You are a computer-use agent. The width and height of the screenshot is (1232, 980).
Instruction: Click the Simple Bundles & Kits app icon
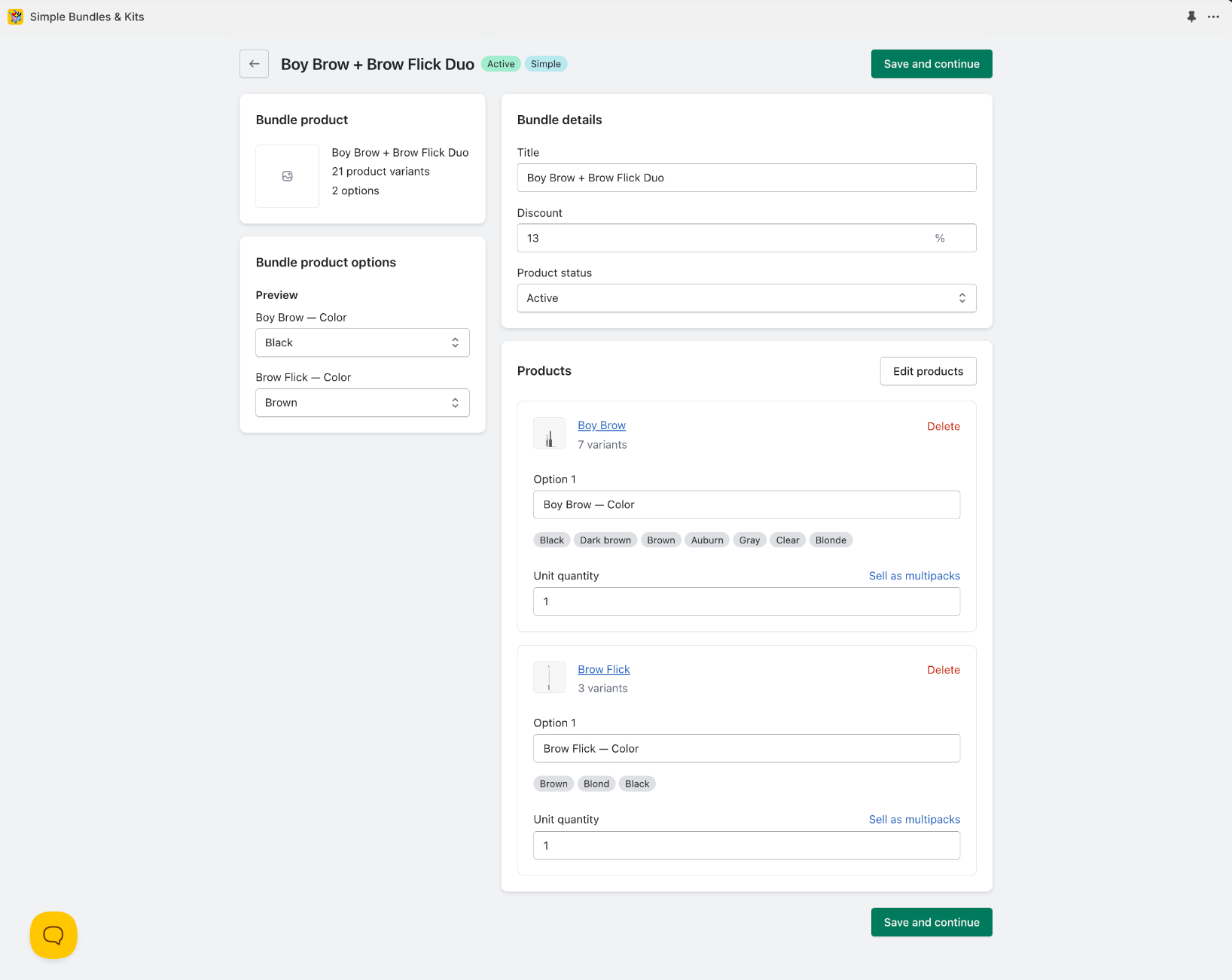[x=15, y=17]
